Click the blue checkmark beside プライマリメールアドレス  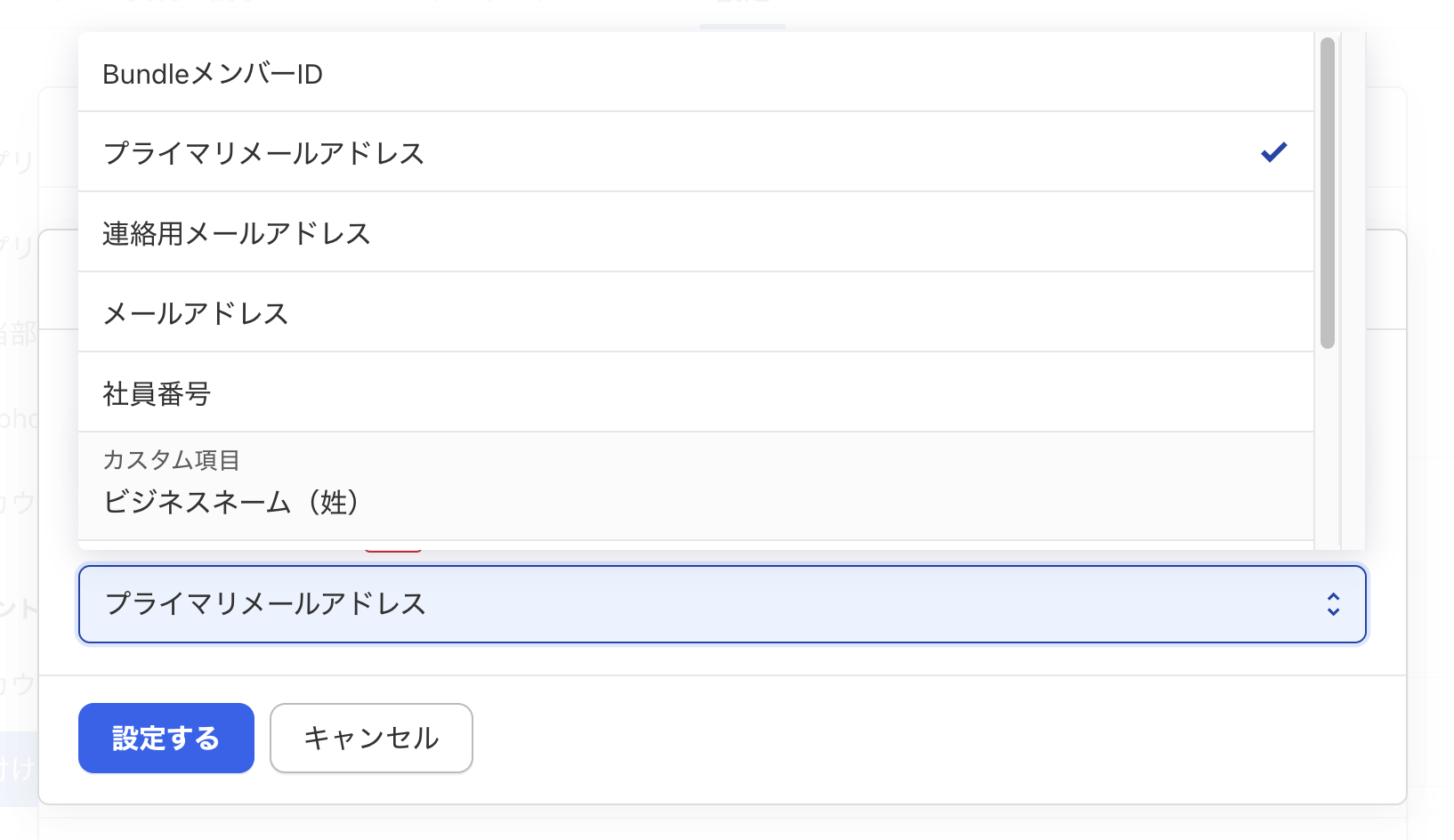(1273, 152)
